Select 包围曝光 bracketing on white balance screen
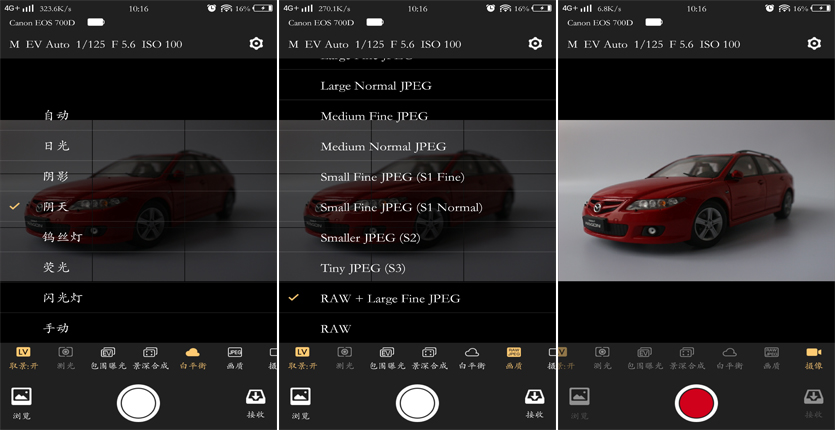835x430 pixels. point(108,358)
